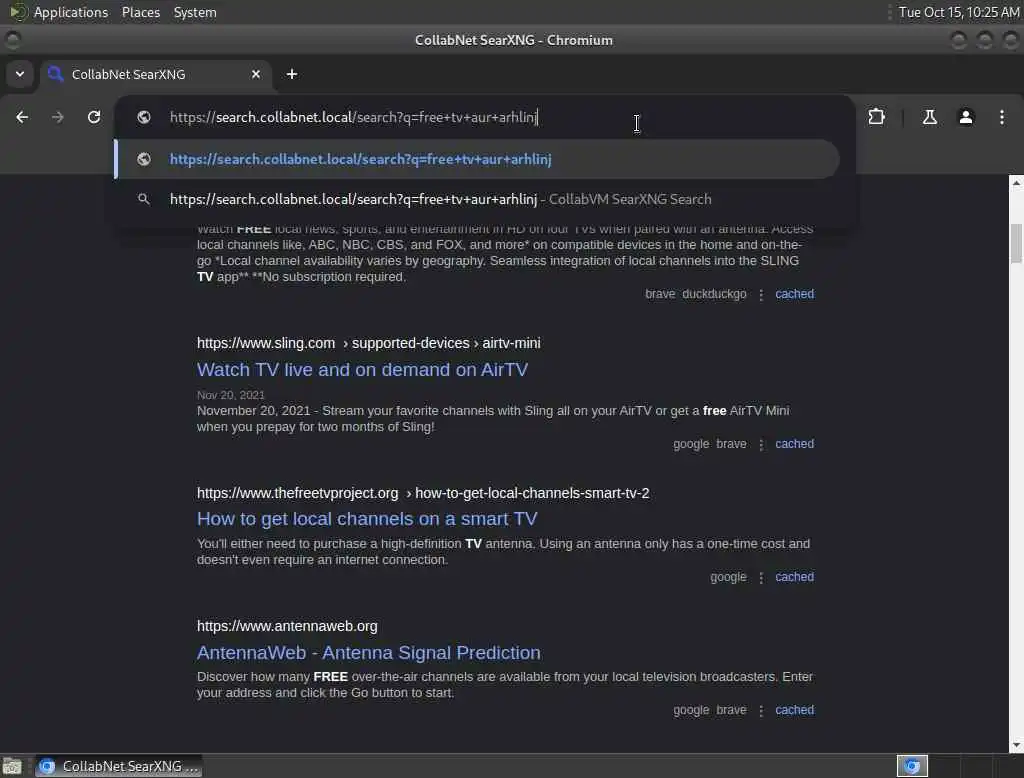Click the scrollbar up arrow
The image size is (1024, 778).
(x=1016, y=183)
